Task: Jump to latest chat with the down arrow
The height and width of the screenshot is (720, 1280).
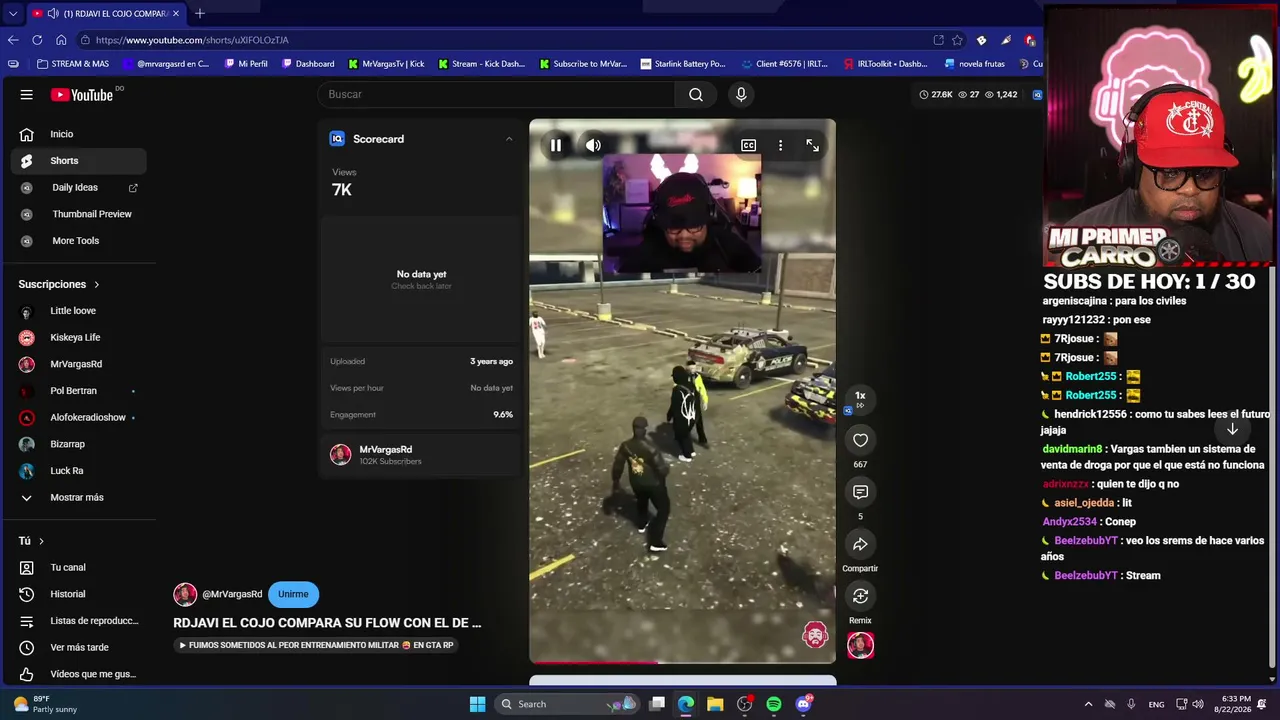Action: coord(1232,429)
